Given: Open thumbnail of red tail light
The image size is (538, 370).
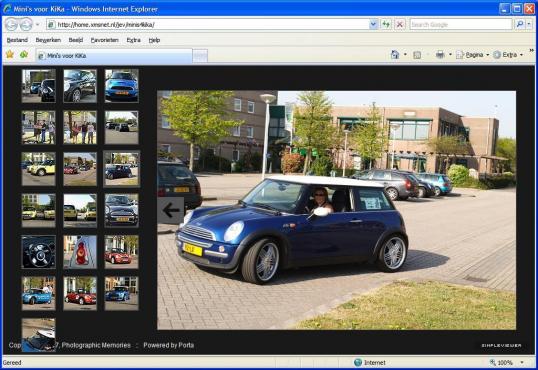Looking at the screenshot, I should (x=80, y=252).
